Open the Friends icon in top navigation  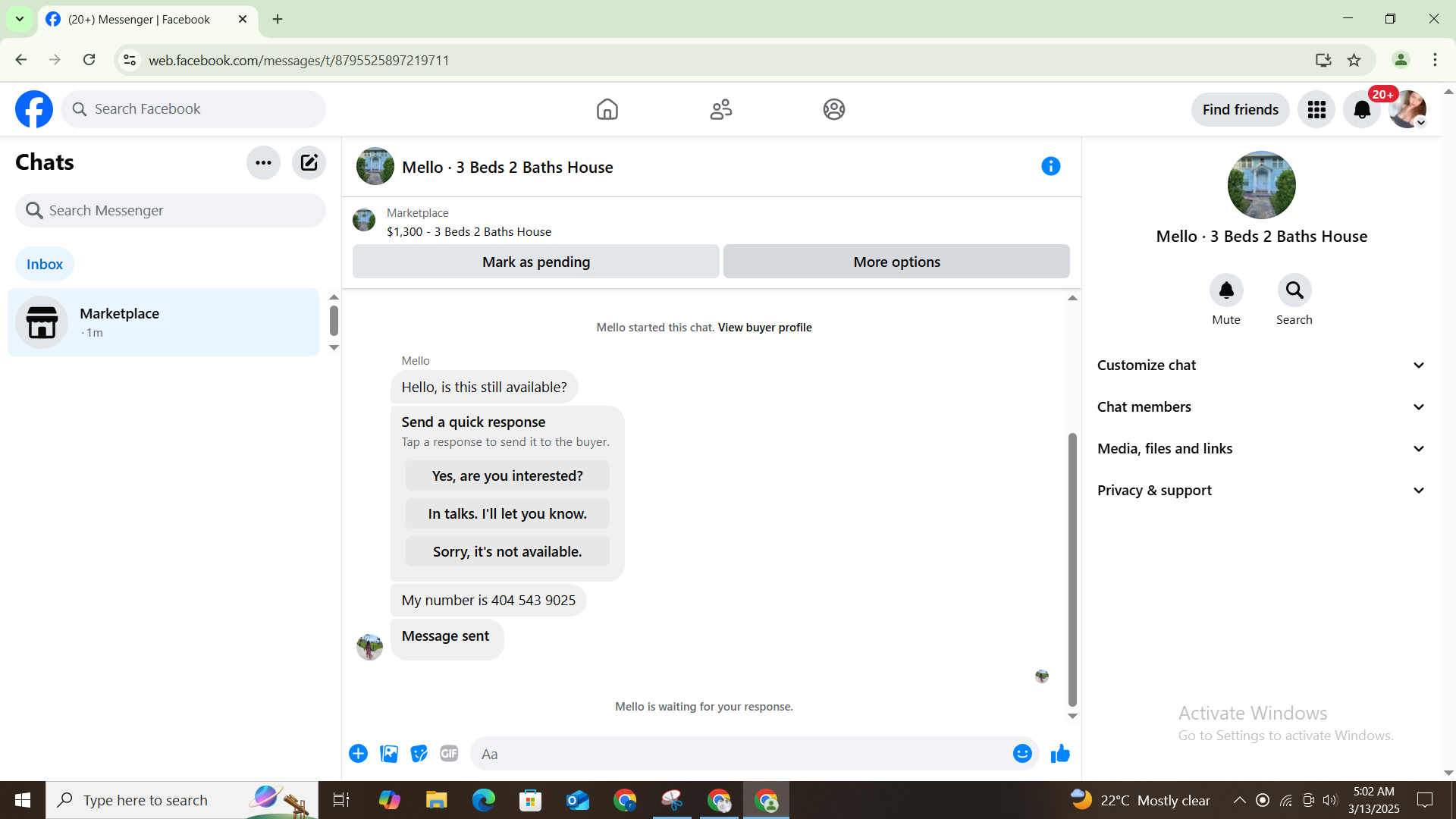point(721,109)
